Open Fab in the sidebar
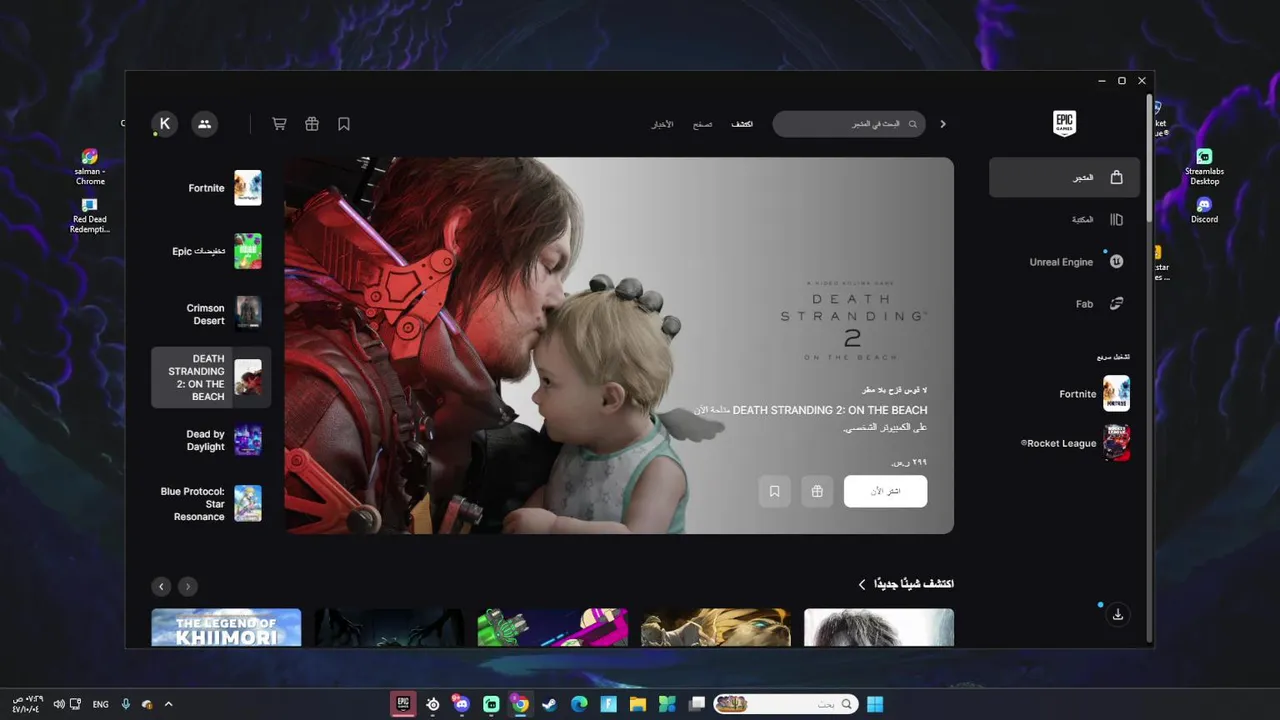Screen dimensions: 1280x720 pos(1064,304)
